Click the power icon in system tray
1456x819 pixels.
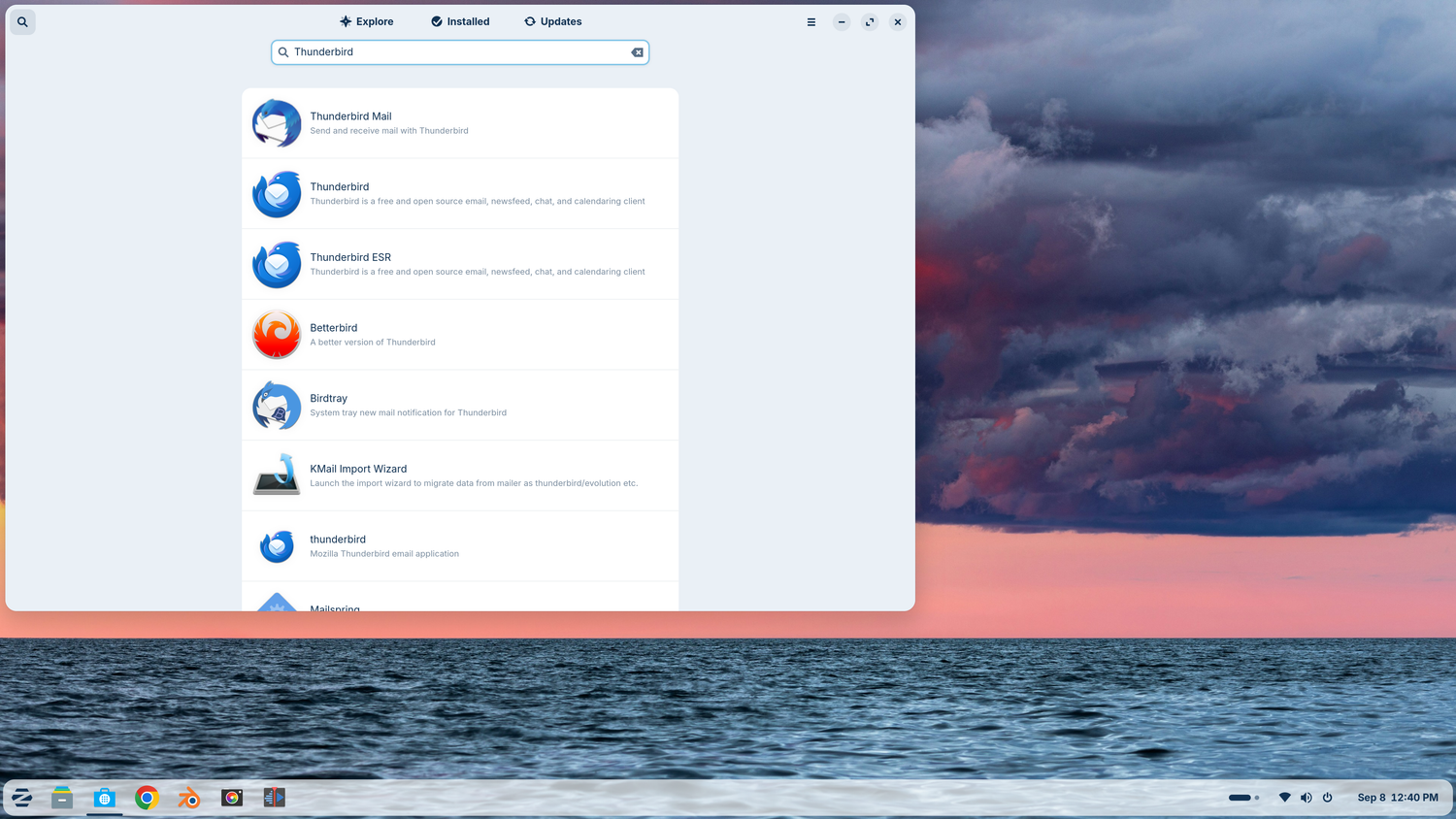1328,798
